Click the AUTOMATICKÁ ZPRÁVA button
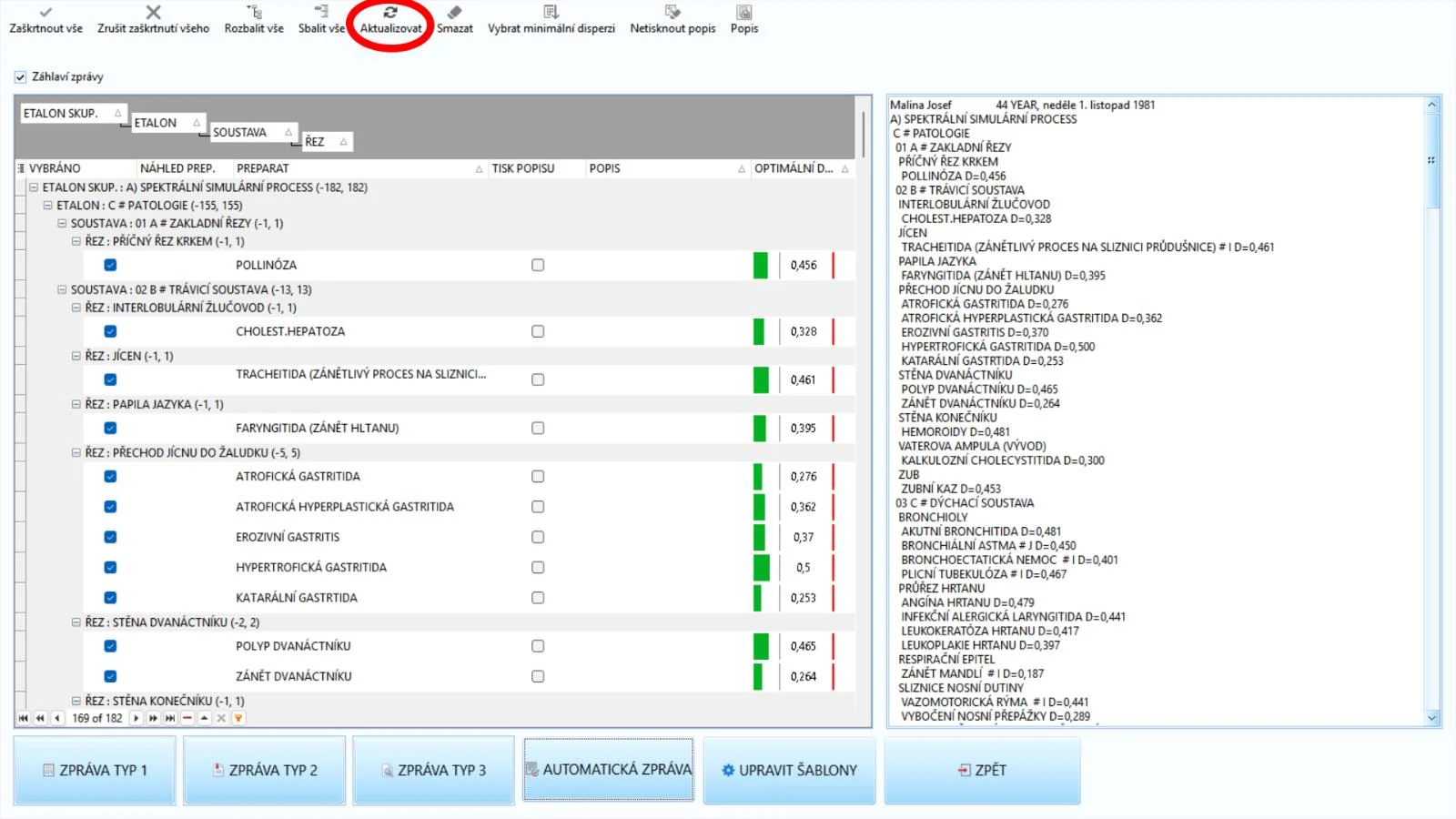1456x819 pixels. tap(609, 770)
